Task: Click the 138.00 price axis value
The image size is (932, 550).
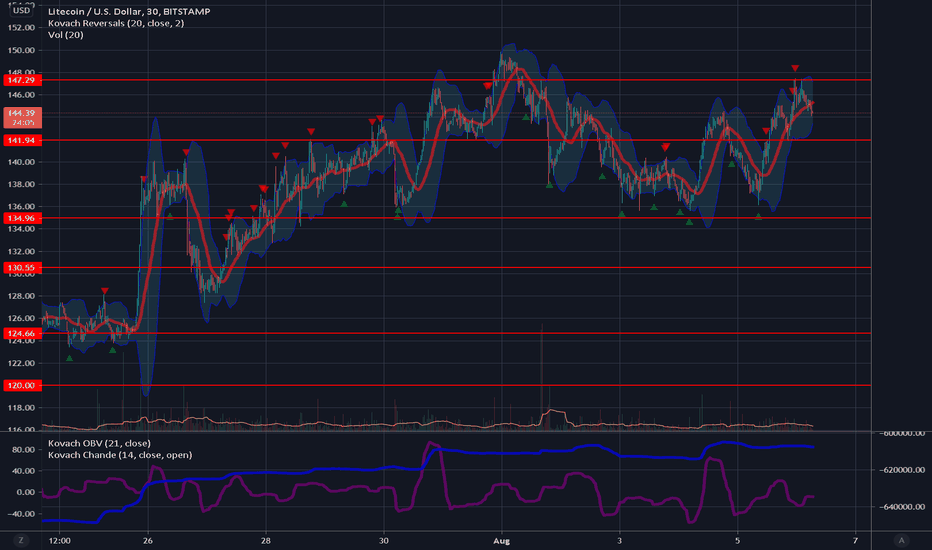Action: [21, 184]
